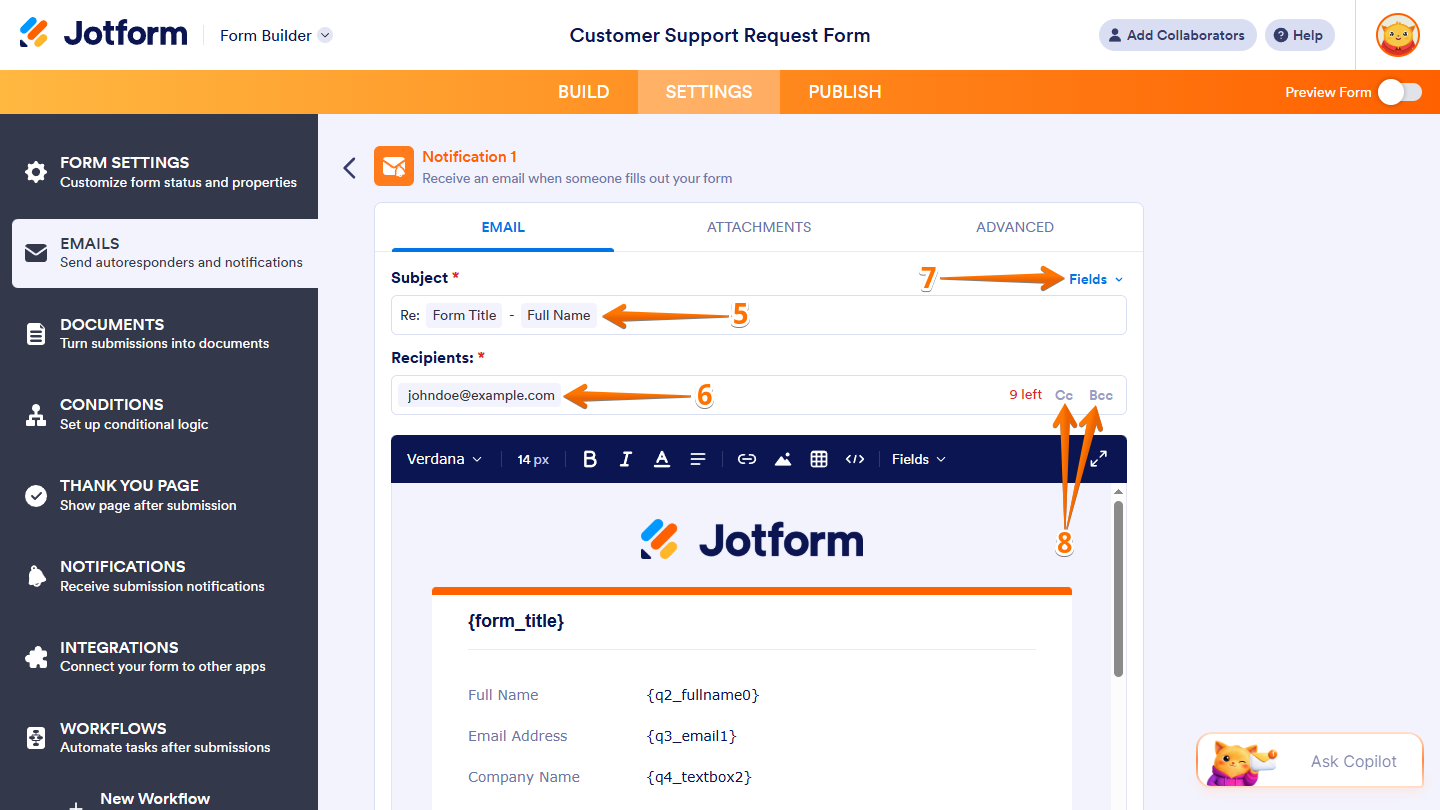This screenshot has width=1440, height=810.
Task: Open the Documents sidebar icon
Action: tap(36, 334)
